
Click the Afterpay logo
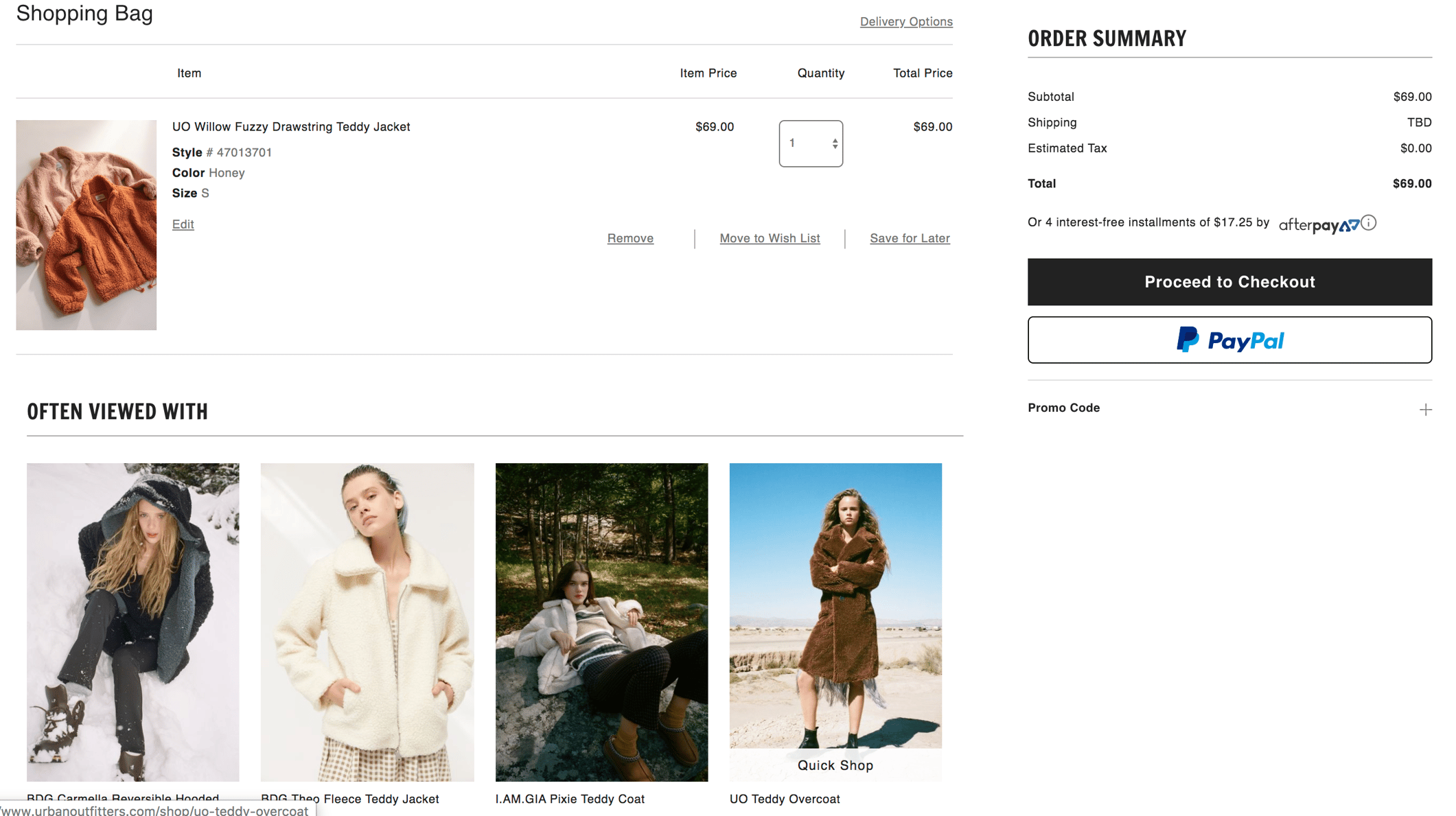pyautogui.click(x=1318, y=224)
